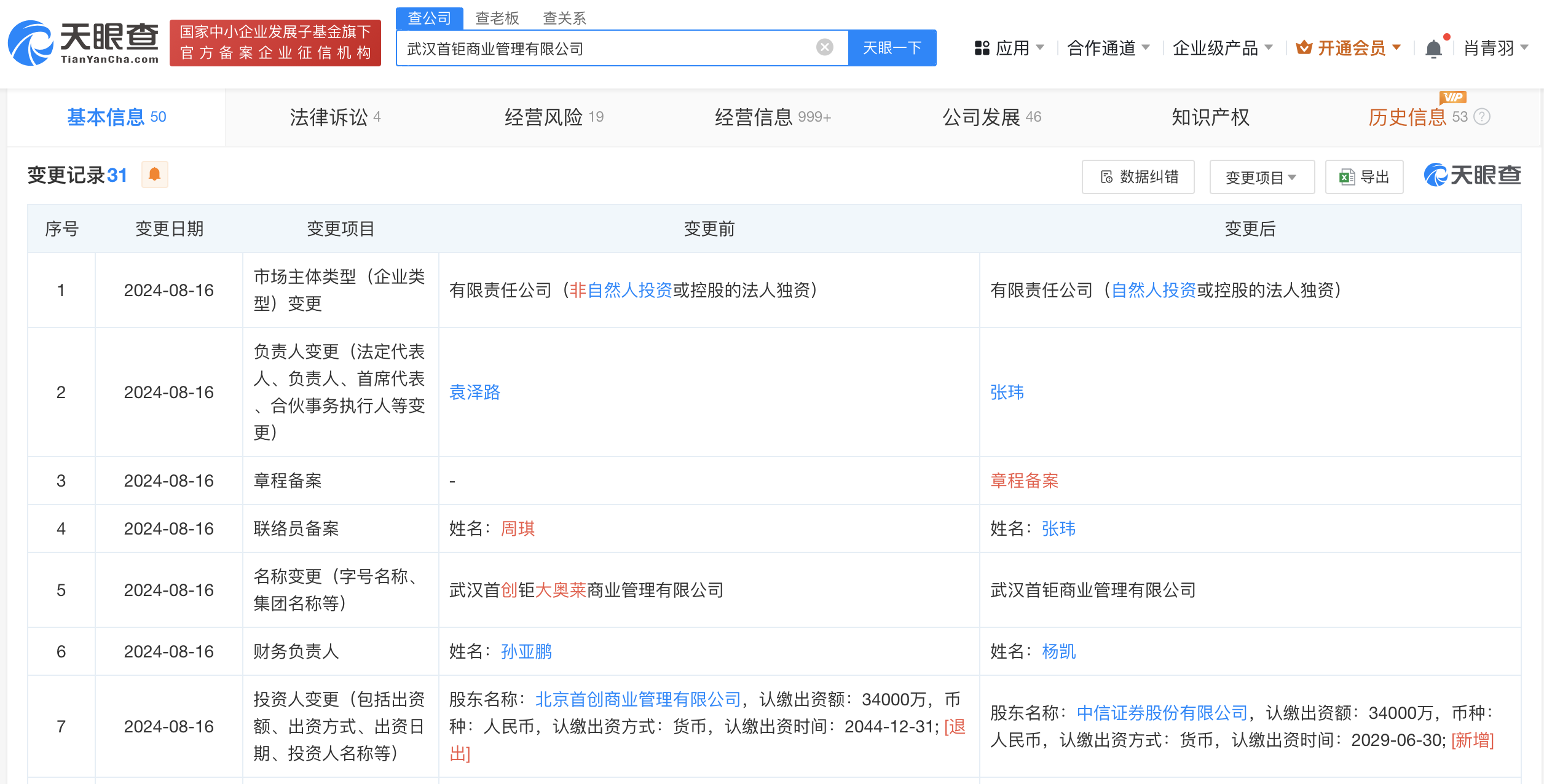Click the help question mark beside 历史信息
1544x784 pixels.
tap(1481, 118)
